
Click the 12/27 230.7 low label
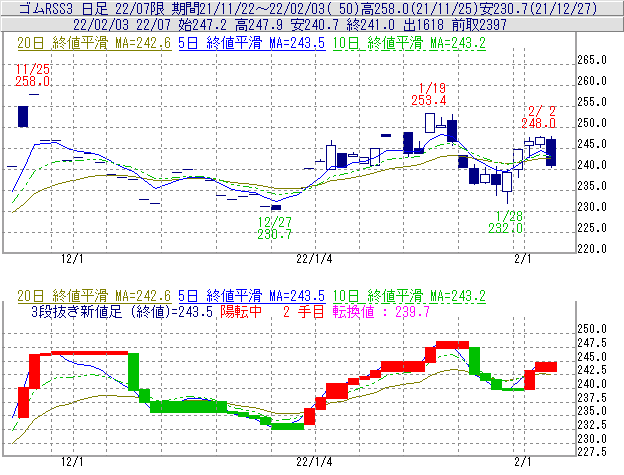click(275, 228)
